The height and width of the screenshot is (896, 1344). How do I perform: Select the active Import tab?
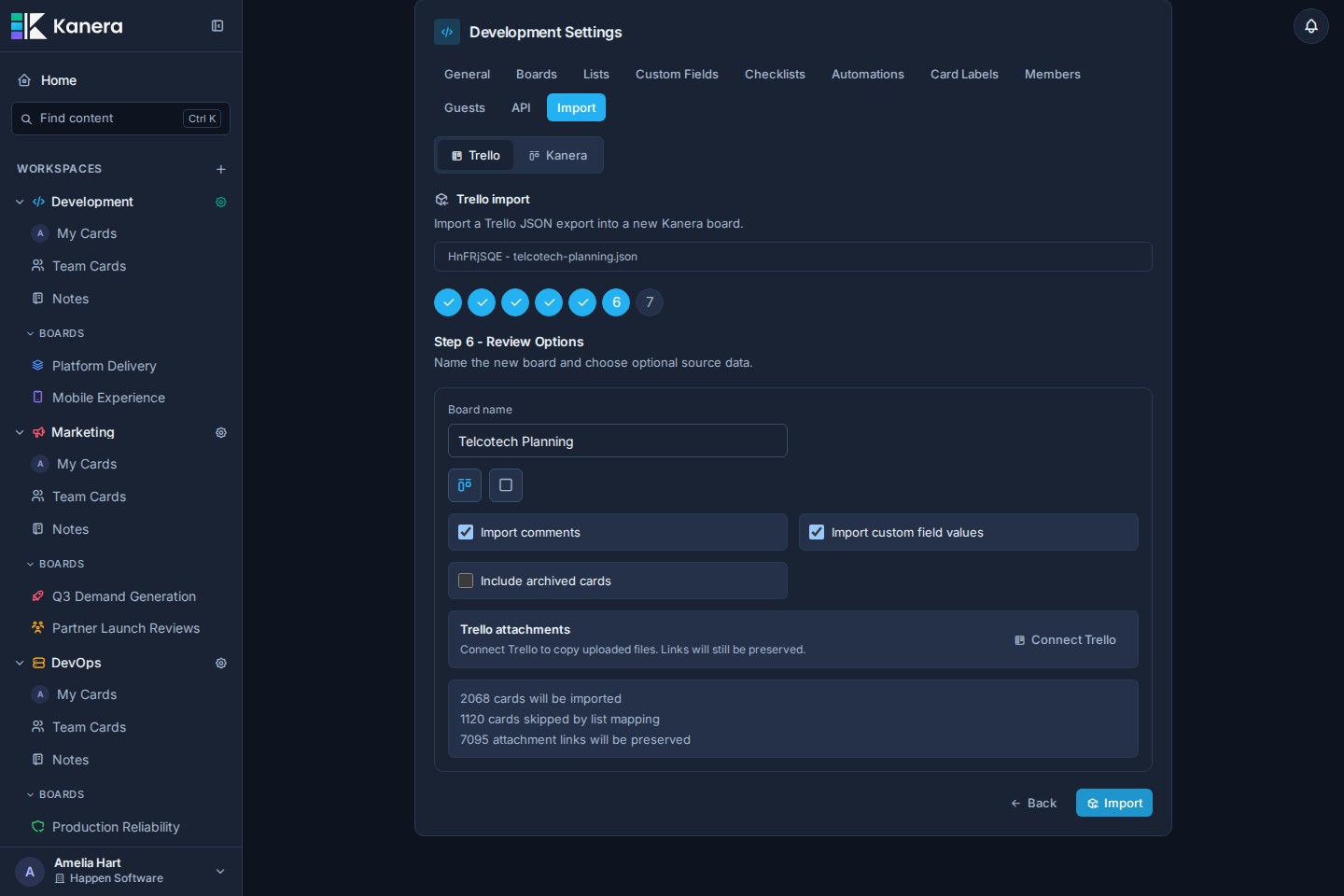[576, 107]
